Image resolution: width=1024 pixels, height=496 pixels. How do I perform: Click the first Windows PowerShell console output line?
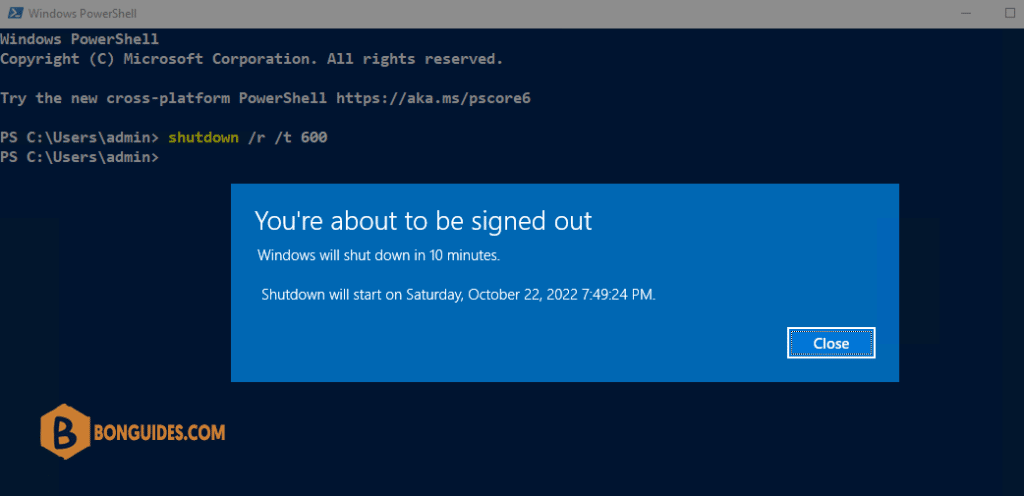pos(79,39)
